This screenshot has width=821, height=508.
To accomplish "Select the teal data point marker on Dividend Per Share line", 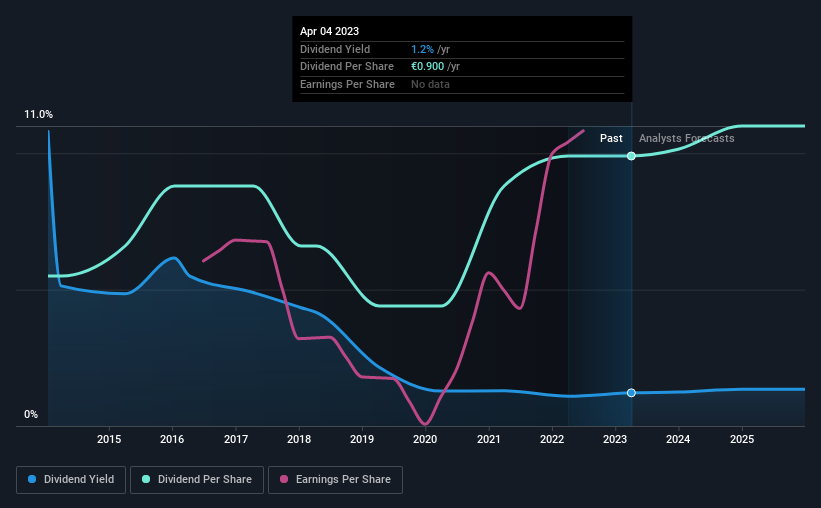I will click(x=631, y=156).
